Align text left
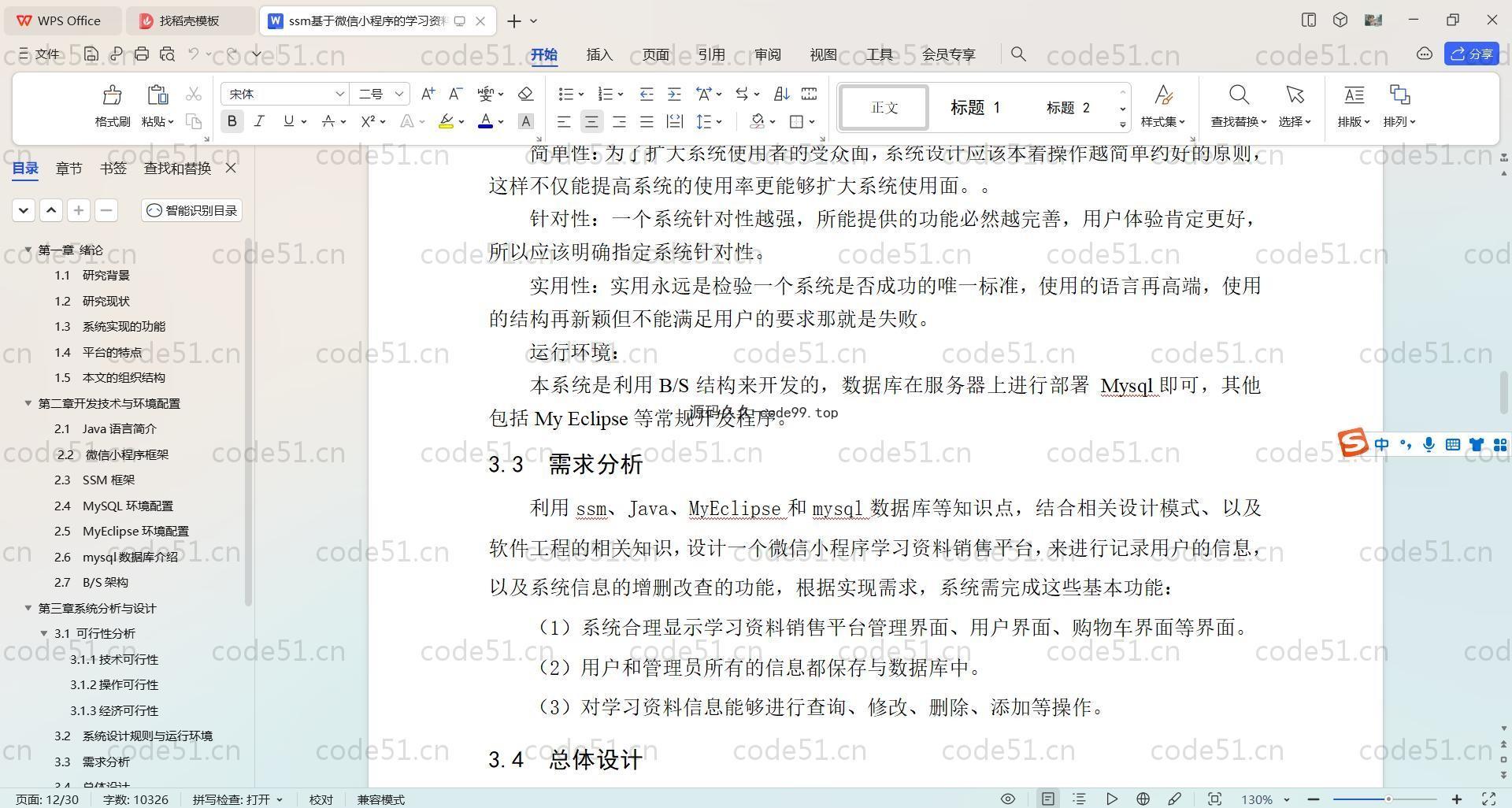This screenshot has height=808, width=1512. tap(564, 121)
